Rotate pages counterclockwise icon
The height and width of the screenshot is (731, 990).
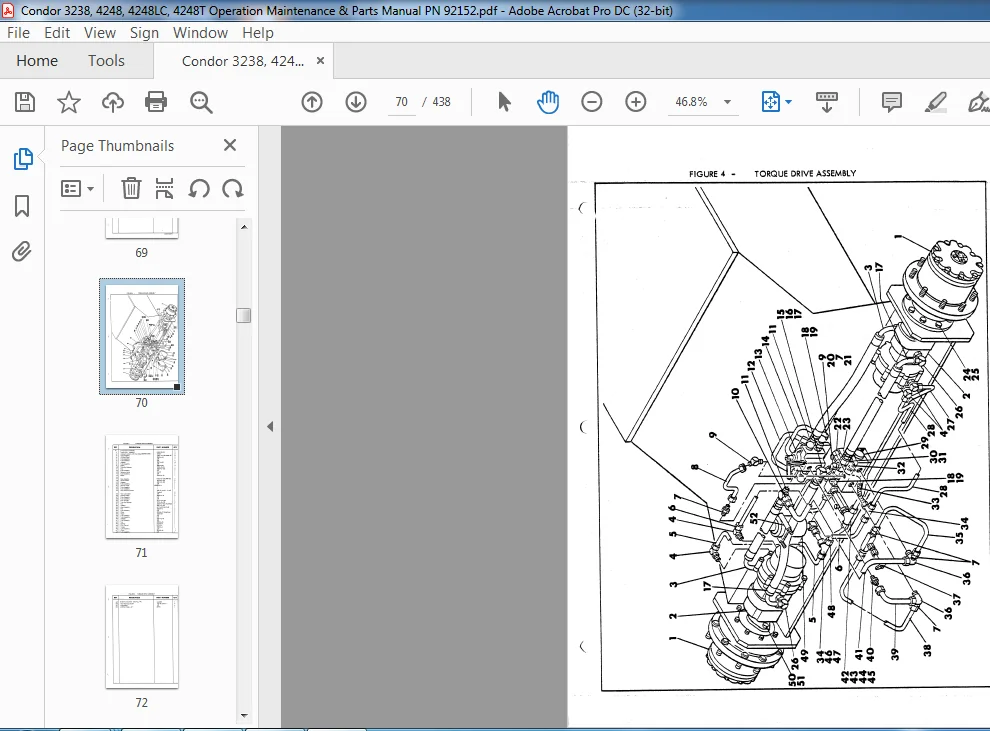(199, 188)
